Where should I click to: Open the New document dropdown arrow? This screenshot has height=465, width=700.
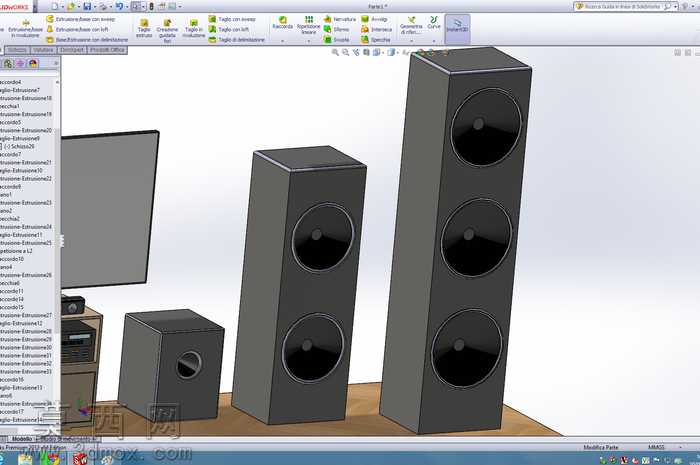pyautogui.click(x=62, y=6)
